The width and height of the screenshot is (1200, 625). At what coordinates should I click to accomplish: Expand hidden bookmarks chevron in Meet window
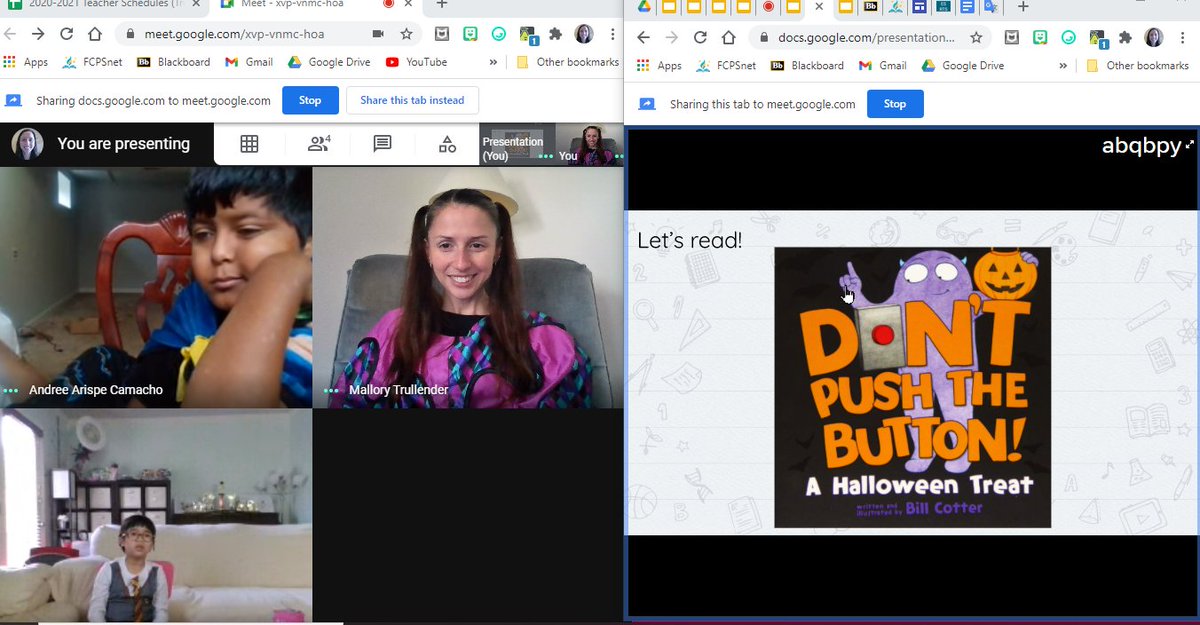pos(492,62)
